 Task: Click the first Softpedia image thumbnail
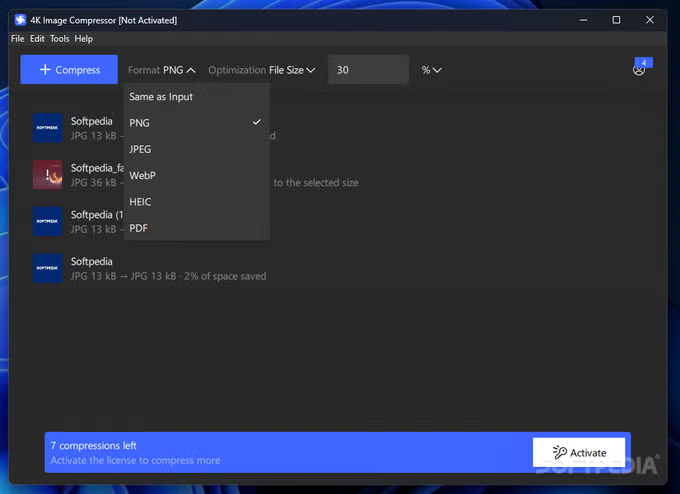click(x=48, y=128)
